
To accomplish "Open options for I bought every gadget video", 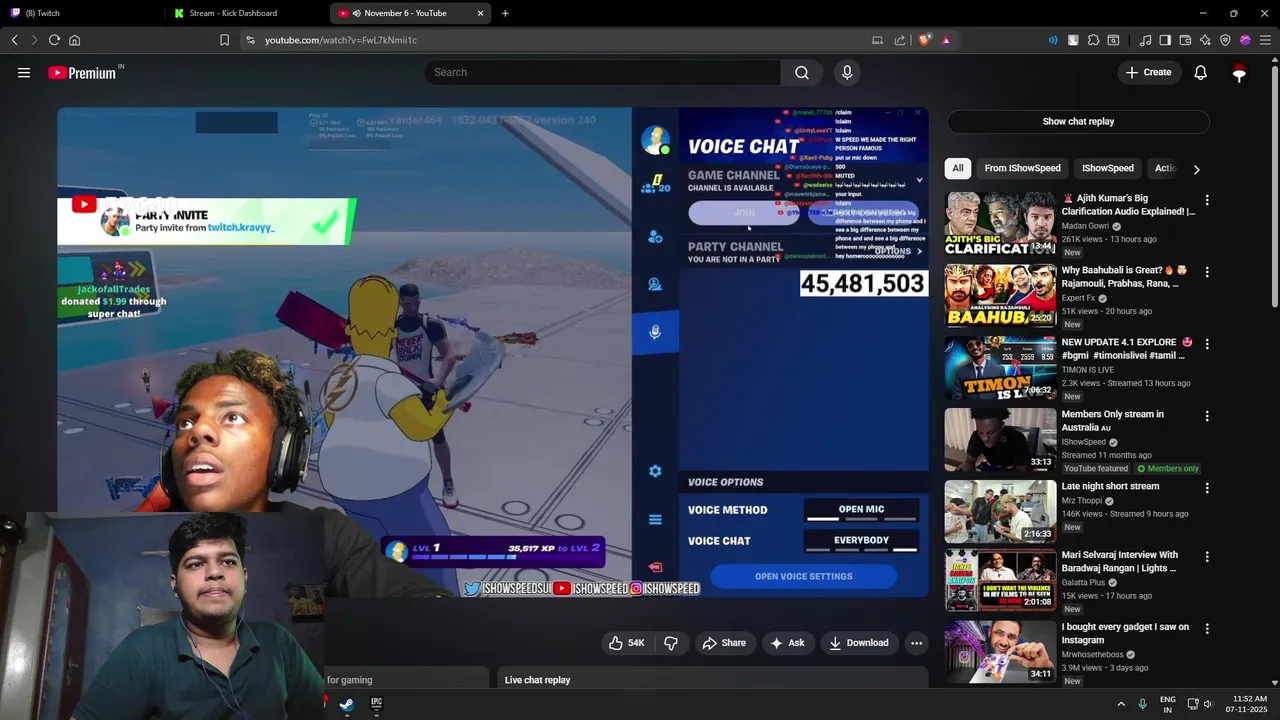I will [1207, 629].
